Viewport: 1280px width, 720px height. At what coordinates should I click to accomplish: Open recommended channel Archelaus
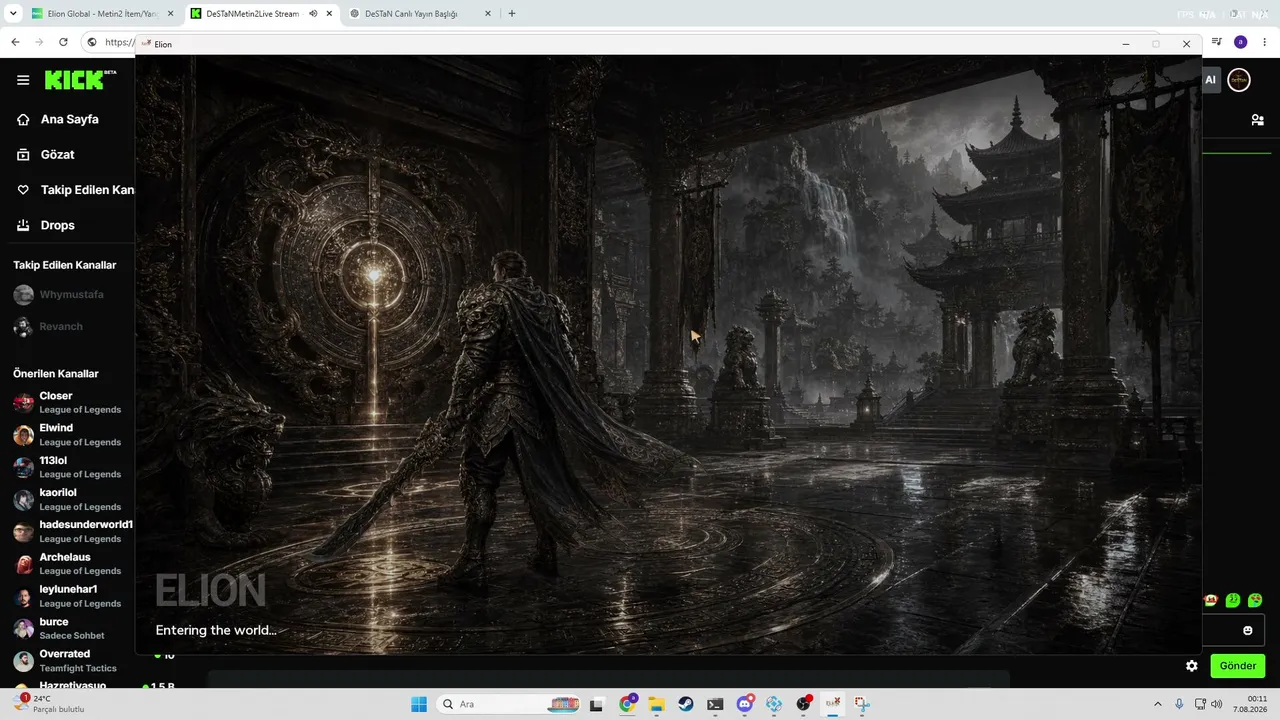(x=67, y=563)
